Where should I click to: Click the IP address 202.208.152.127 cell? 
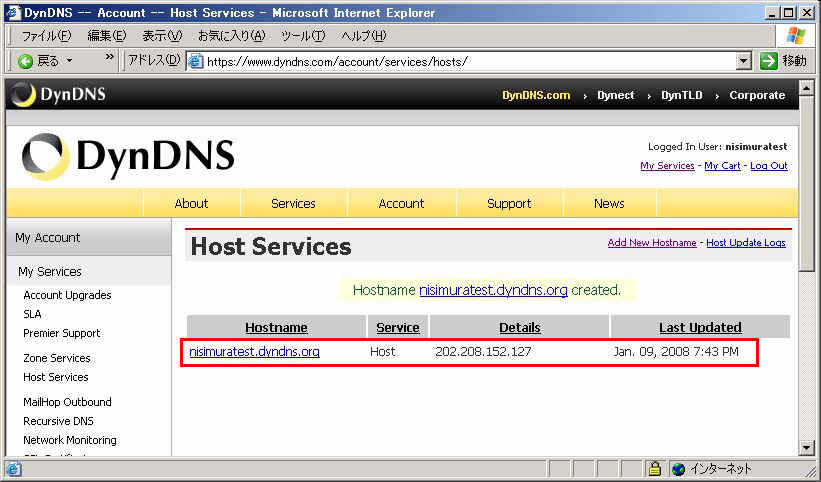[483, 352]
